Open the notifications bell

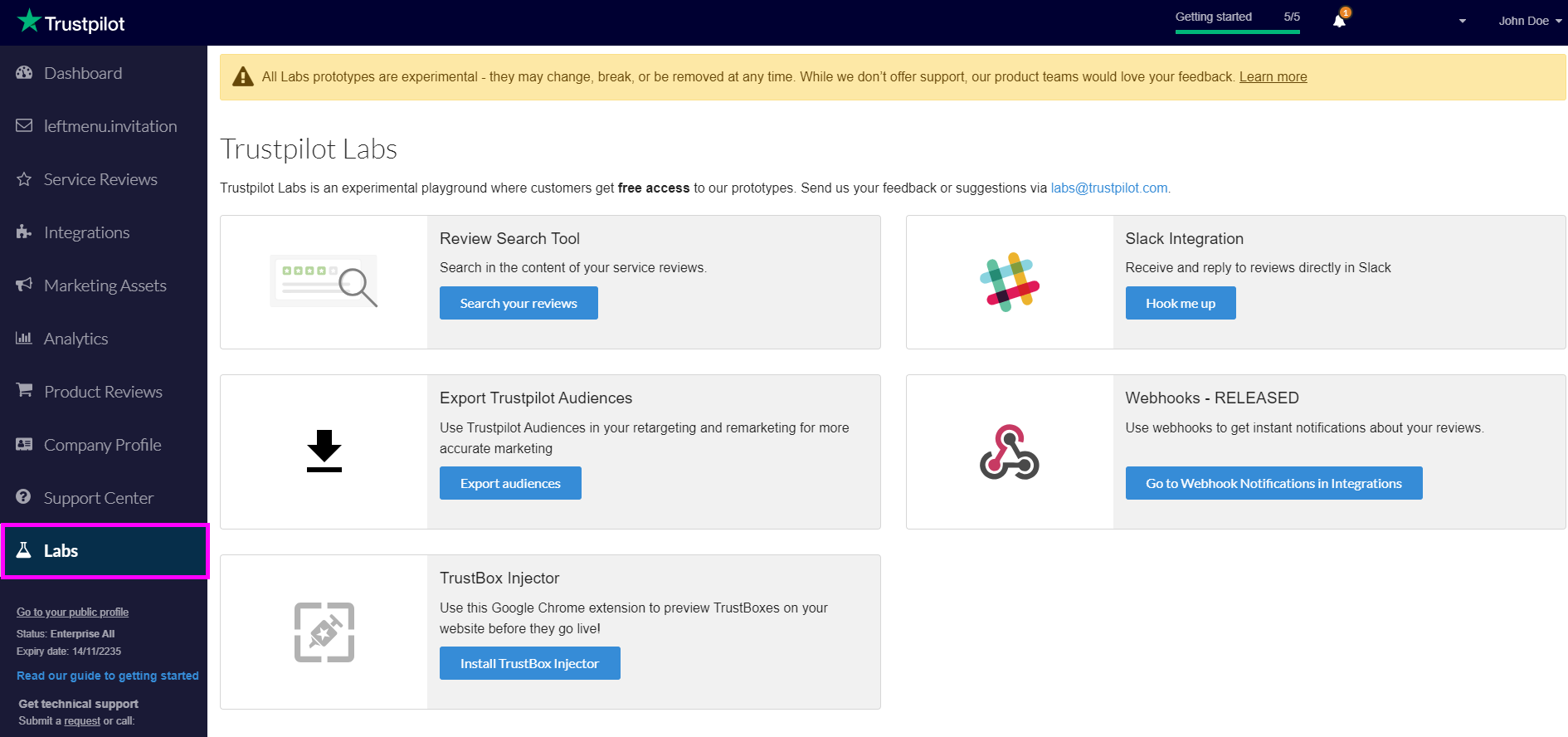[1339, 20]
